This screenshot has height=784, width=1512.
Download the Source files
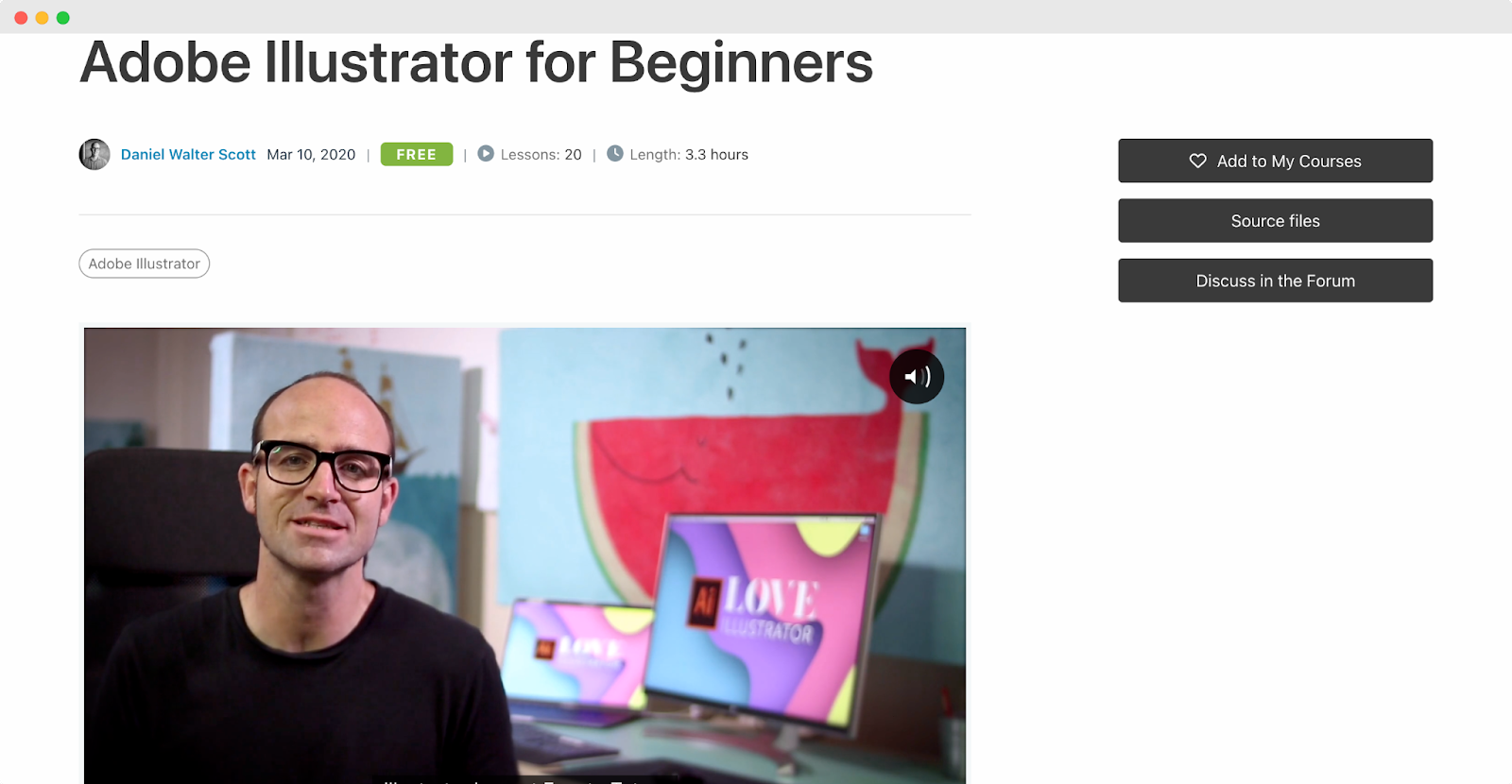click(x=1275, y=220)
